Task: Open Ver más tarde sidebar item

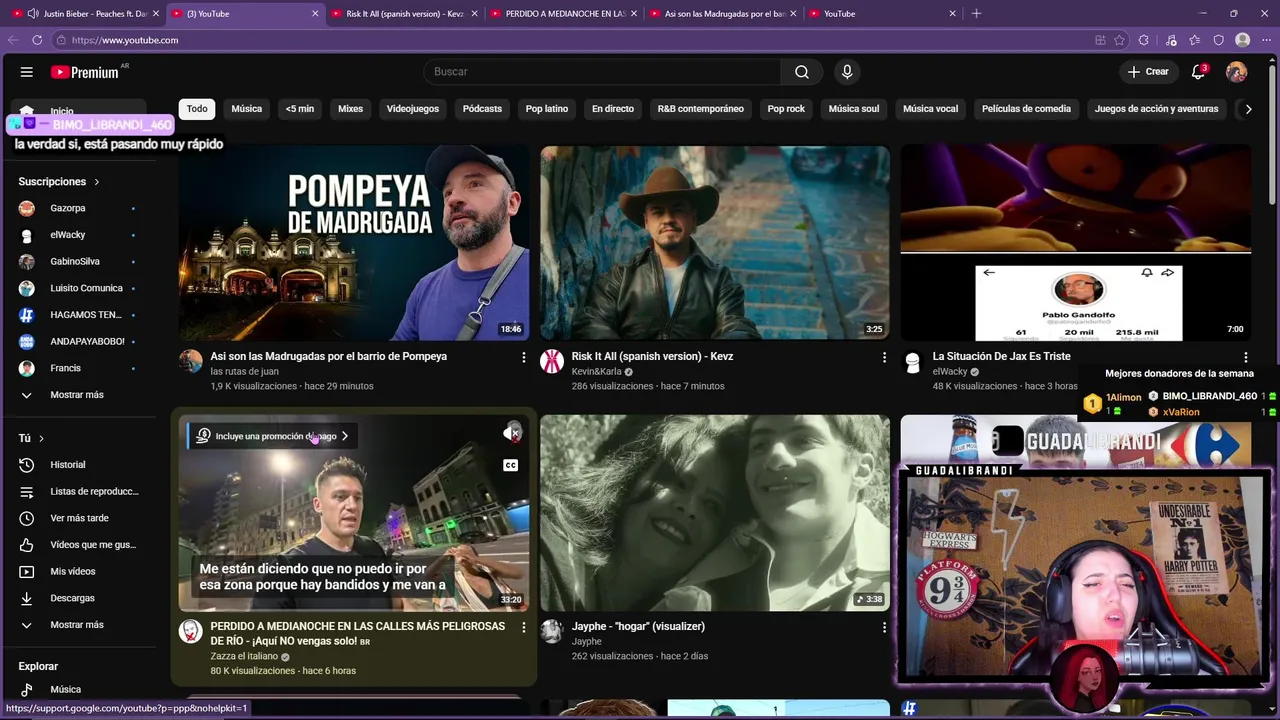Action: pyautogui.click(x=77, y=518)
